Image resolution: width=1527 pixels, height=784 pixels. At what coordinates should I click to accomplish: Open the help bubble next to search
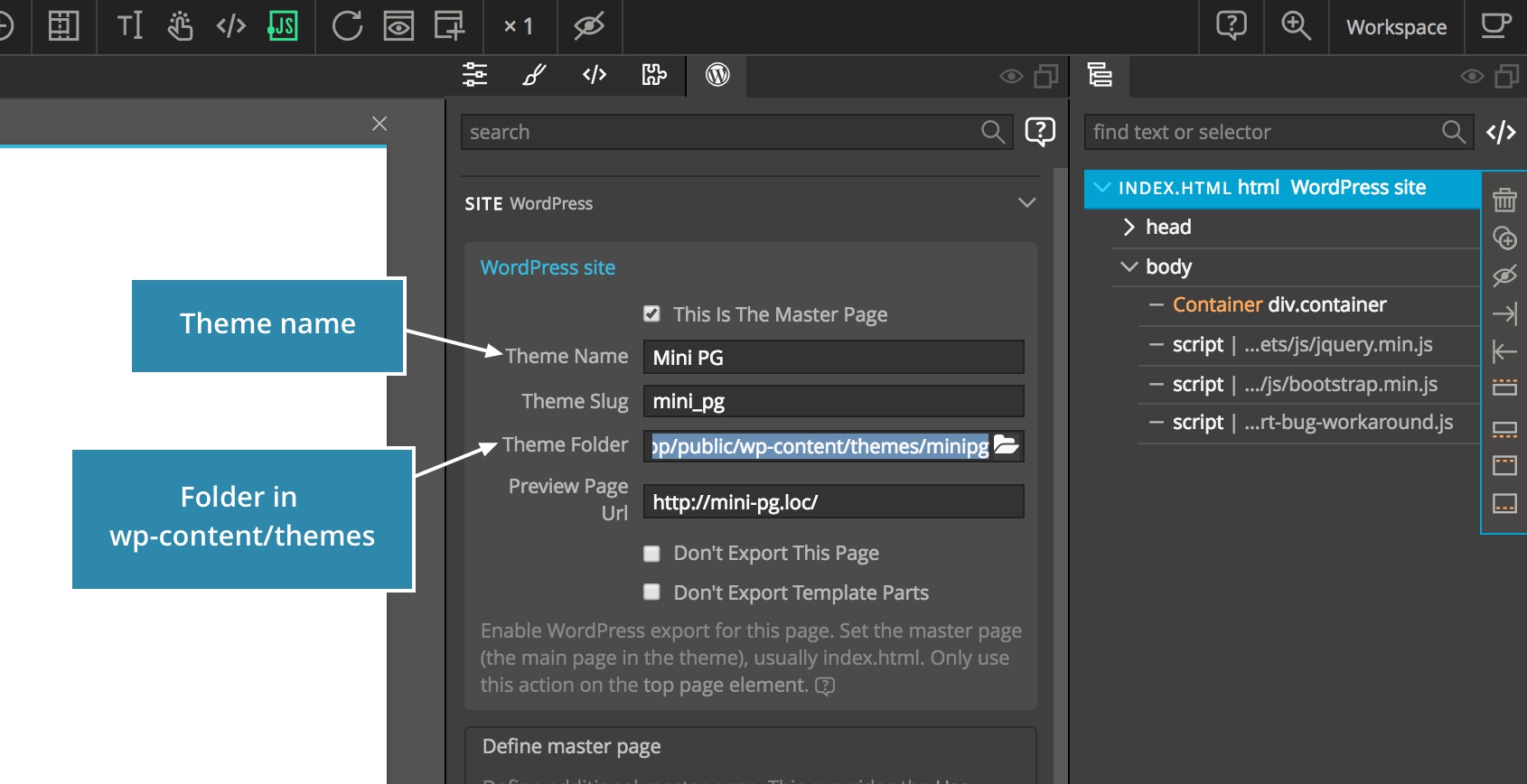click(1040, 132)
